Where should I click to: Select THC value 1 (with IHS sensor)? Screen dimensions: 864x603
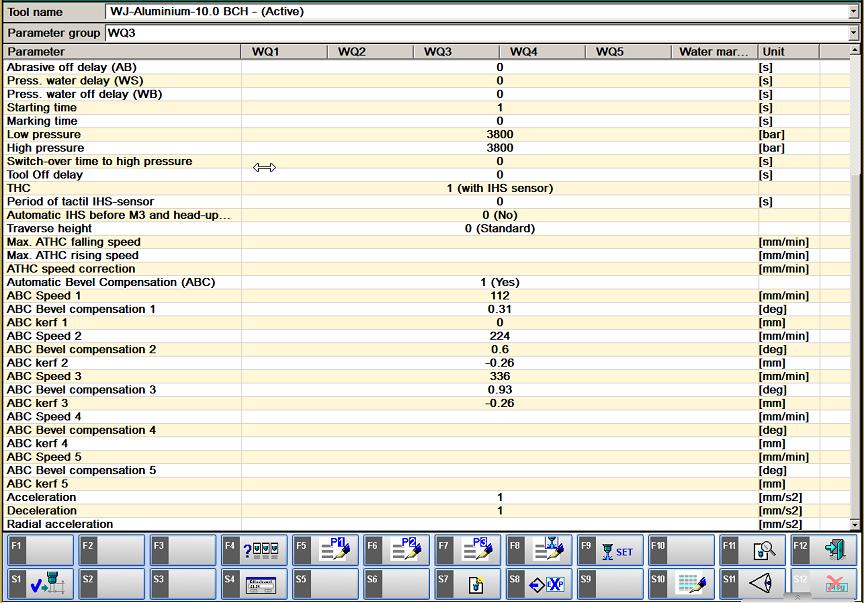pos(500,188)
